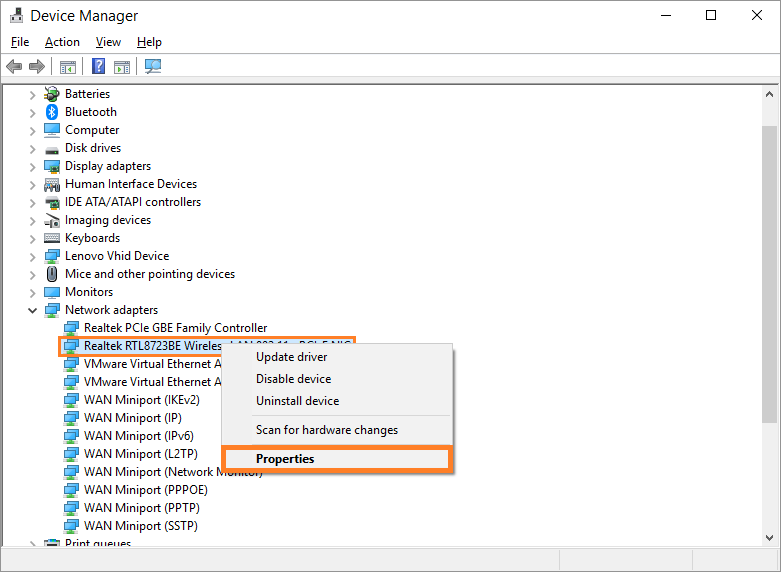Select WAN Miniport (IPv6) entry
The width and height of the screenshot is (781, 572).
(138, 435)
